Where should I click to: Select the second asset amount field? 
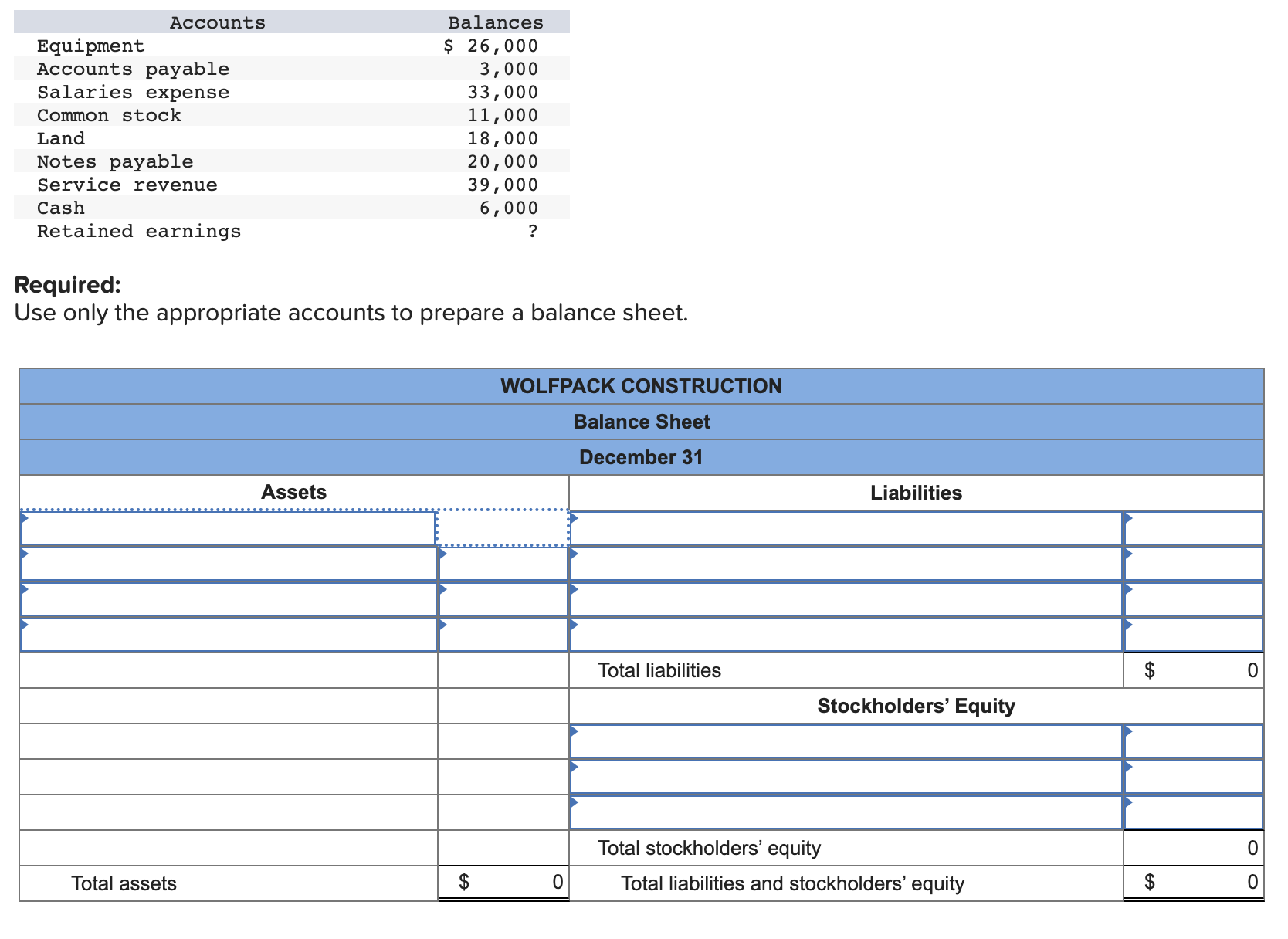[503, 564]
